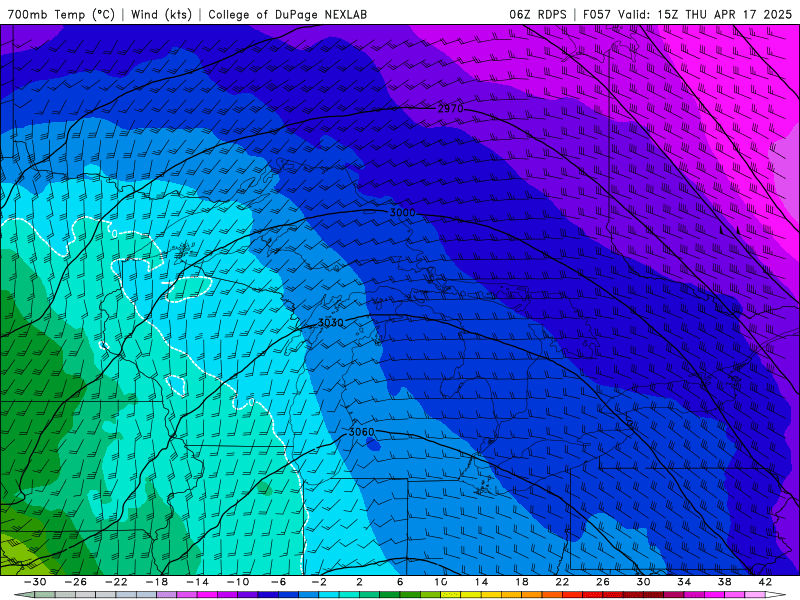The width and height of the screenshot is (800, 600).
Task: Click the bright yellow dotted colorbar segment under 10
Action: tap(451, 595)
